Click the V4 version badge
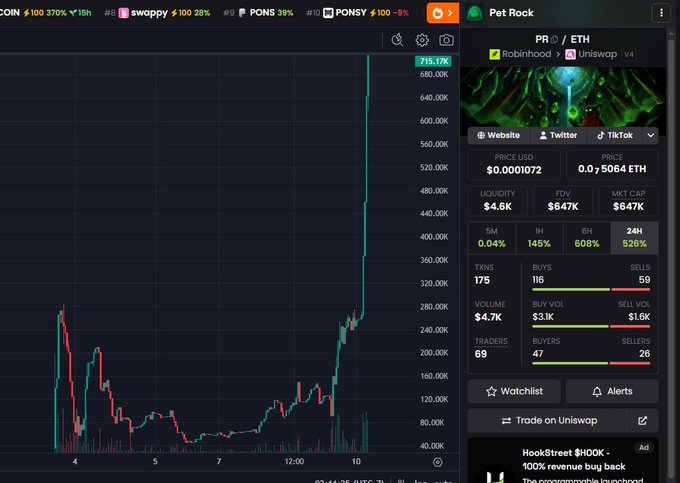680x483 pixels. point(628,55)
